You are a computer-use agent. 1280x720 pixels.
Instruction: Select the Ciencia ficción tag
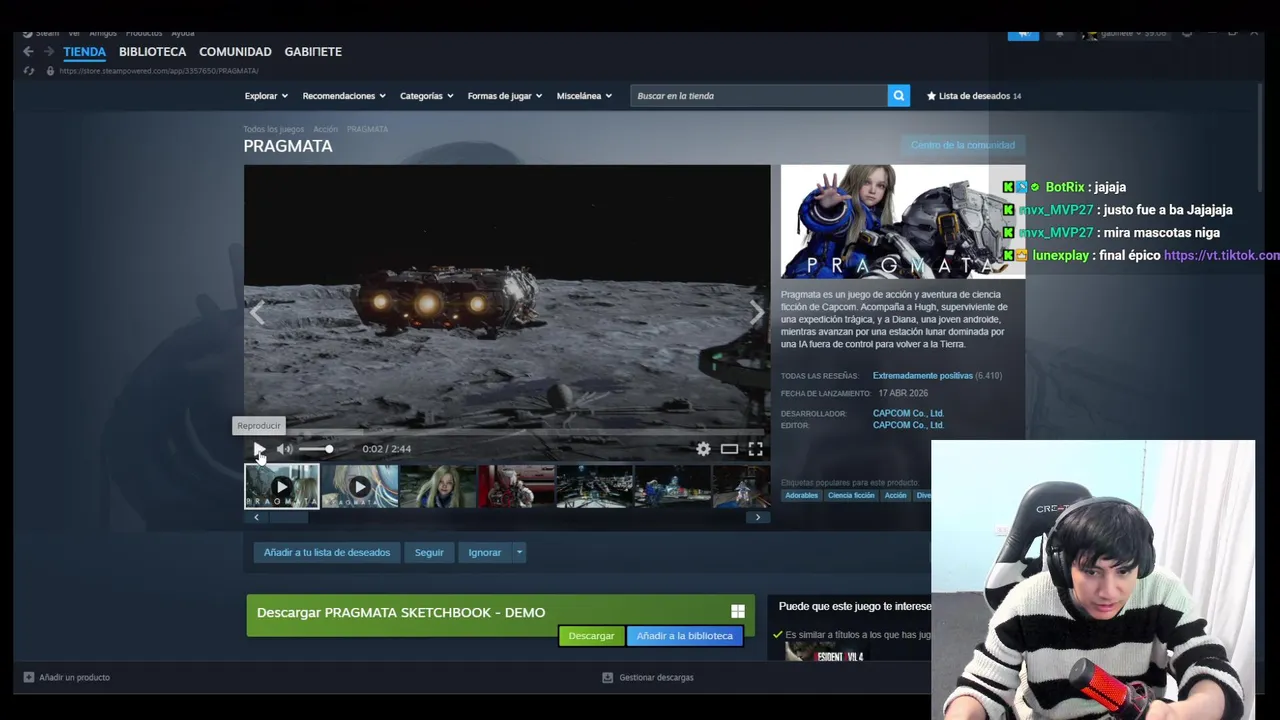[x=851, y=495]
